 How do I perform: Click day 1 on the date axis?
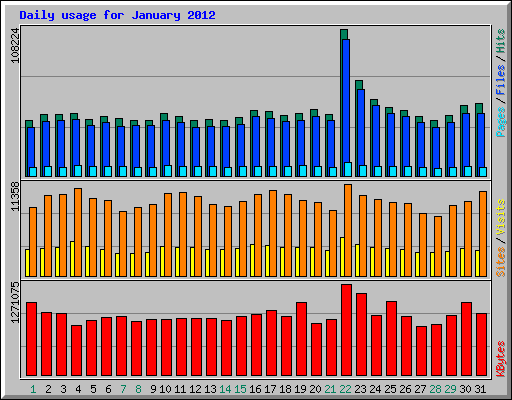[33, 389]
